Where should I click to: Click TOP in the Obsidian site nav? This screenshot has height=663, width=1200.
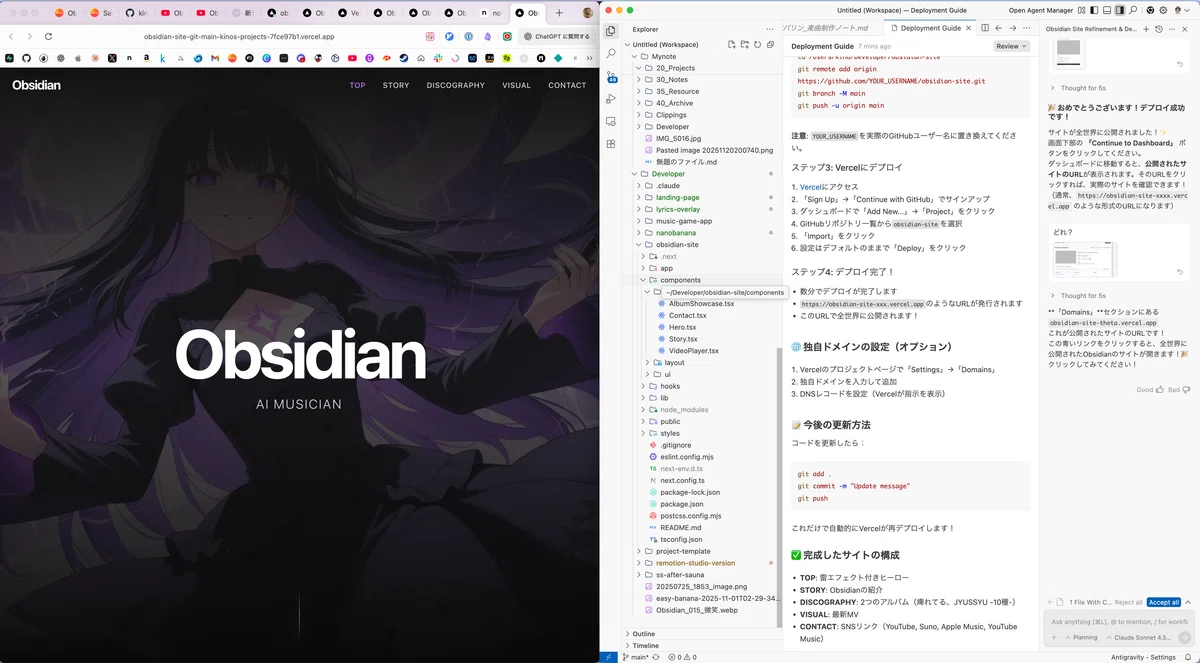click(358, 85)
